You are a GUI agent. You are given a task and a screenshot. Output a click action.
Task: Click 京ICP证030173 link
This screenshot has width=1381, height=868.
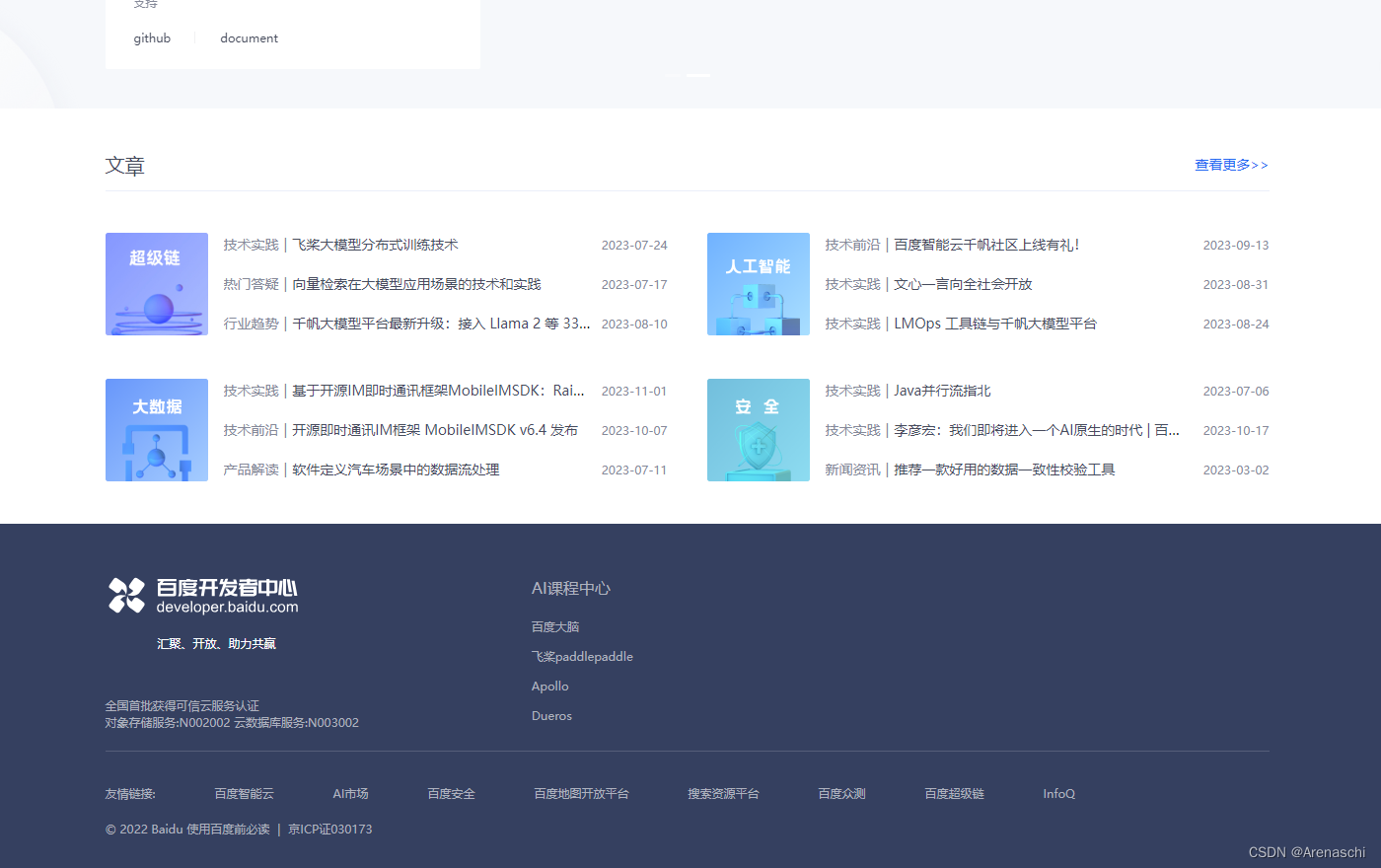(x=329, y=829)
